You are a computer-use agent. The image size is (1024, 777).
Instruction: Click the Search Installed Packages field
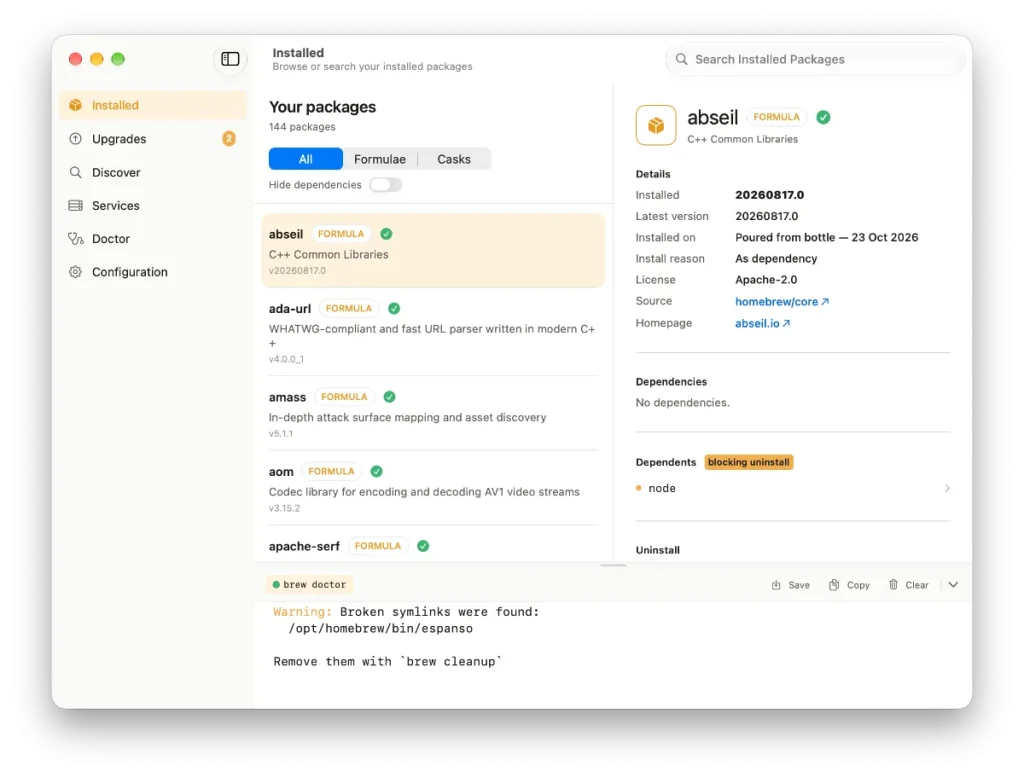coord(815,59)
